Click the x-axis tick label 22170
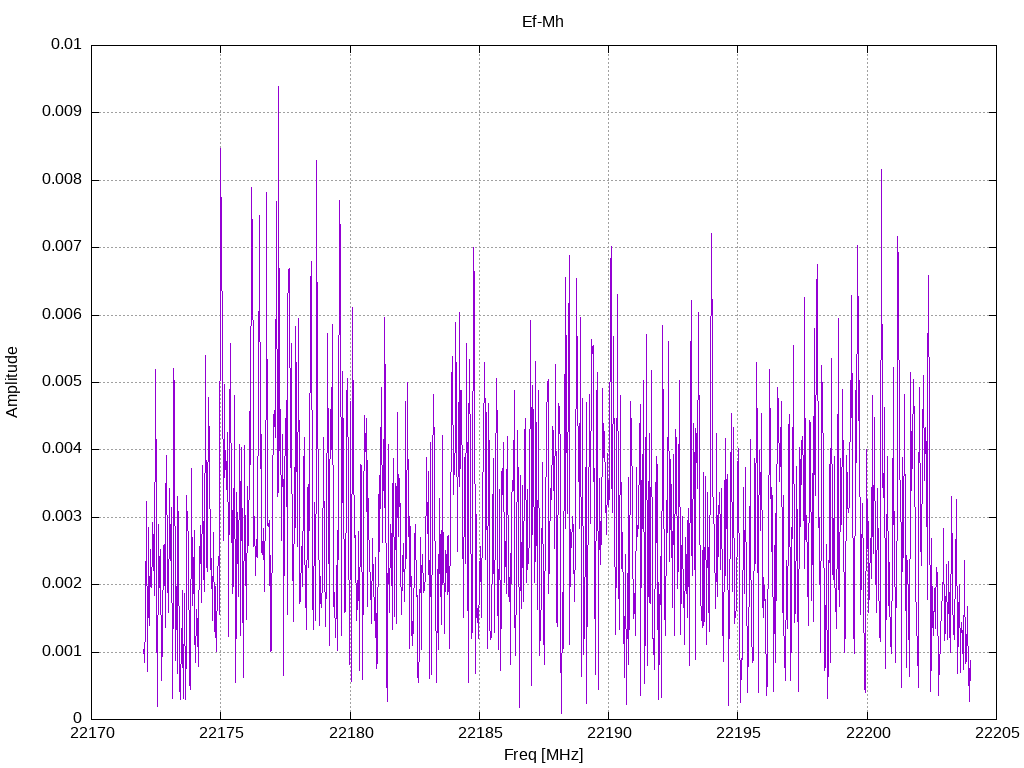Viewport: 1024px width, 768px height. coord(92,733)
